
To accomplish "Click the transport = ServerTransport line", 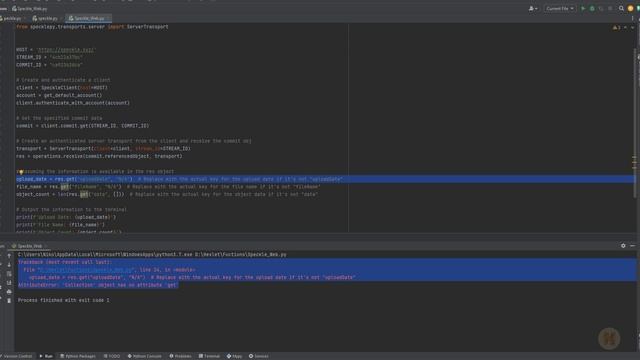I will [x=103, y=149].
